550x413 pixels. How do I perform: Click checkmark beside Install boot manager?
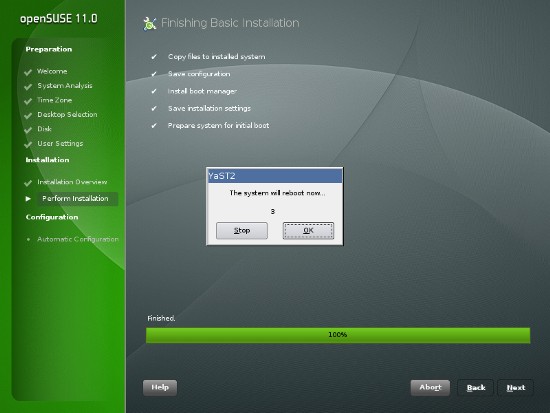pyautogui.click(x=154, y=91)
